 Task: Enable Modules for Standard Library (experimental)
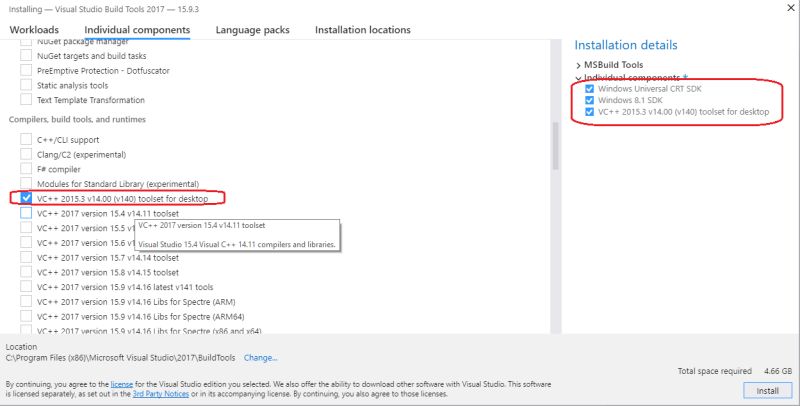coord(26,184)
